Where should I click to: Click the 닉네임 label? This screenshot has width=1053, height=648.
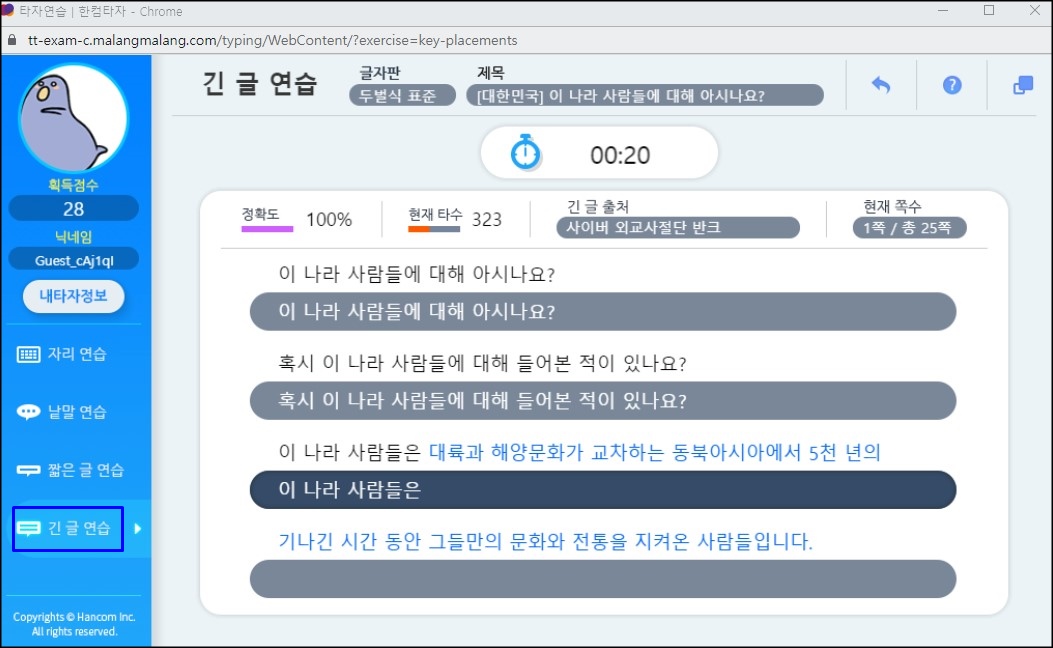(73, 236)
